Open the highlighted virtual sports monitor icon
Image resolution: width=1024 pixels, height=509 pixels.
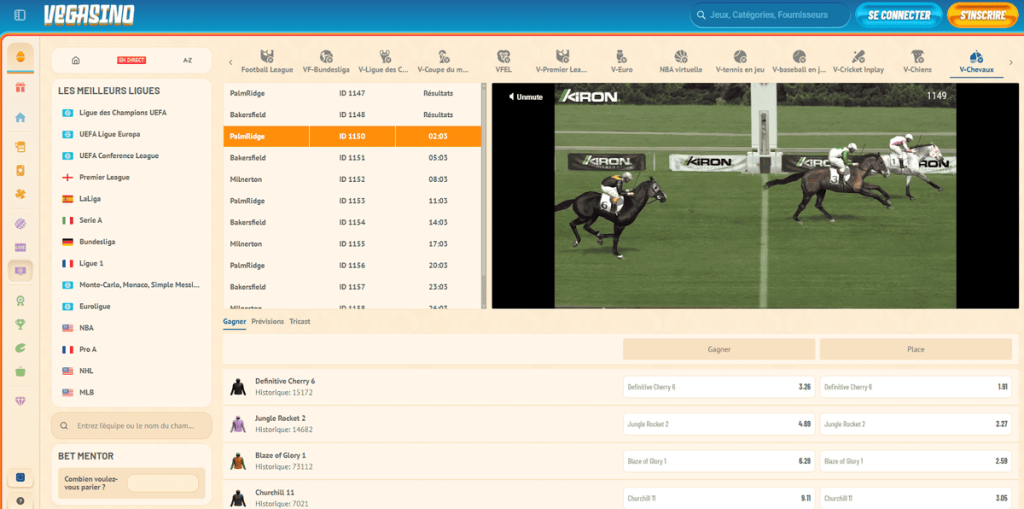pyautogui.click(x=20, y=271)
